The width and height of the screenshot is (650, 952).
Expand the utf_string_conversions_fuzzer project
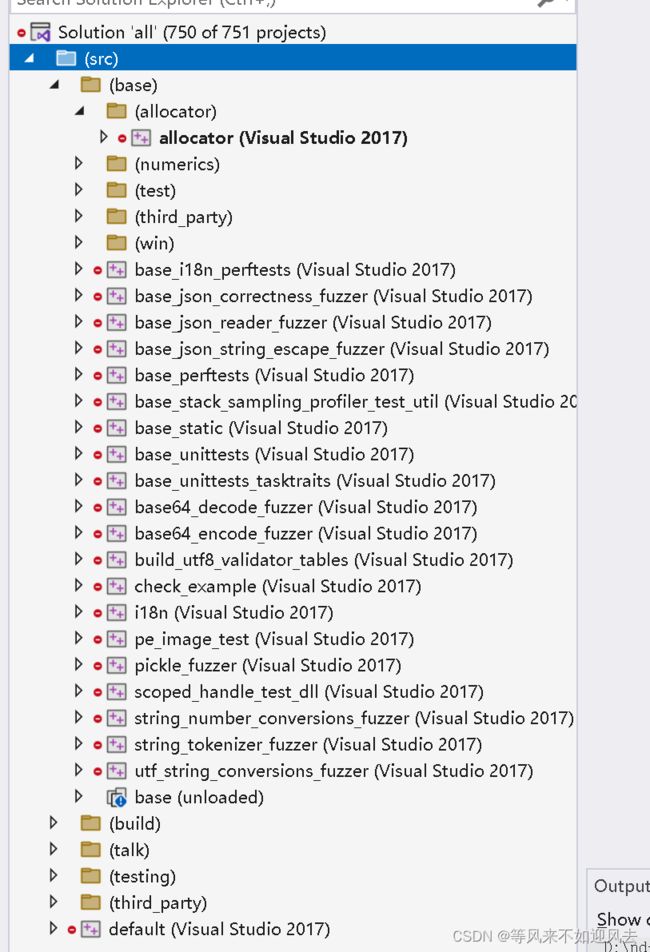[x=78, y=770]
